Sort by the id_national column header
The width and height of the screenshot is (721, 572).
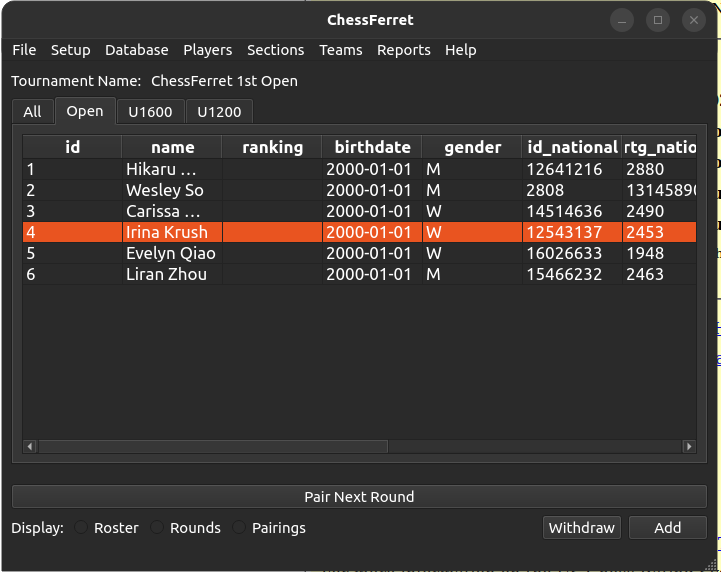point(572,147)
